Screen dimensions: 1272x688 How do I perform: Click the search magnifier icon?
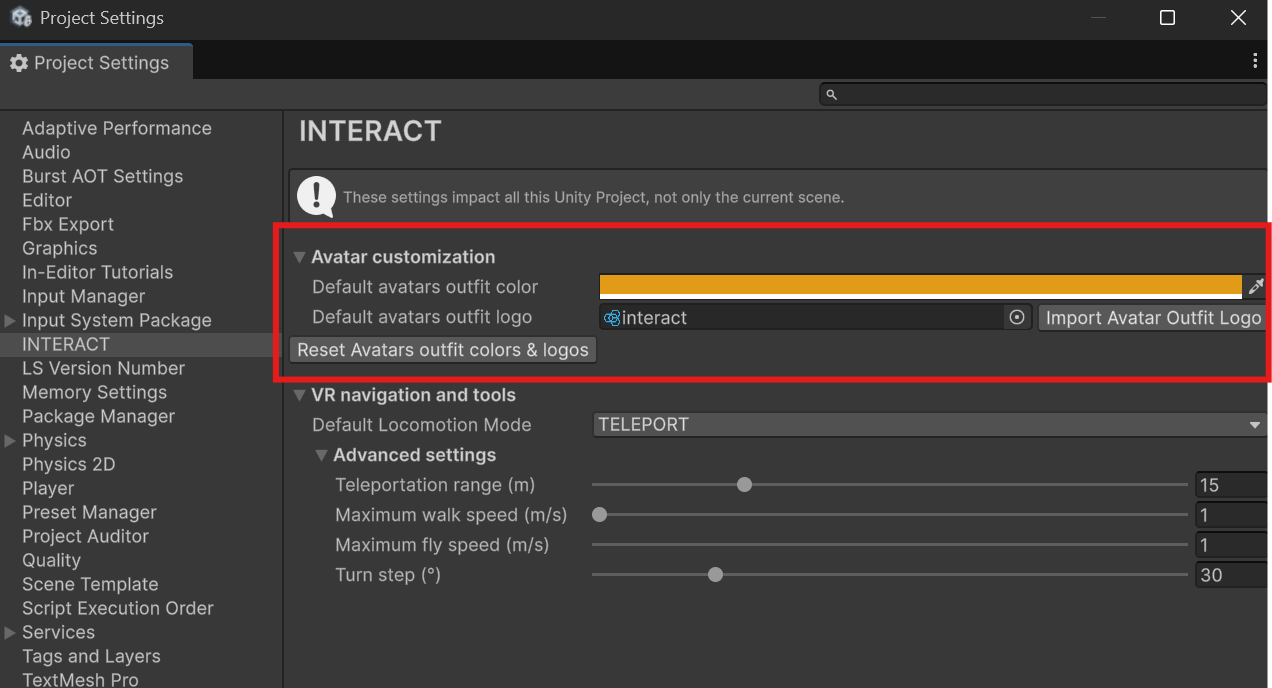[x=831, y=95]
